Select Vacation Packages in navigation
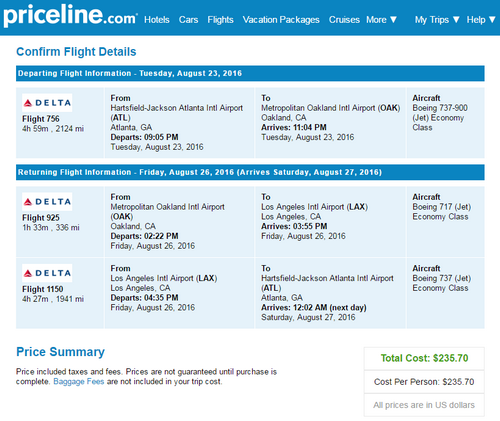The width and height of the screenshot is (500, 421). [281, 20]
